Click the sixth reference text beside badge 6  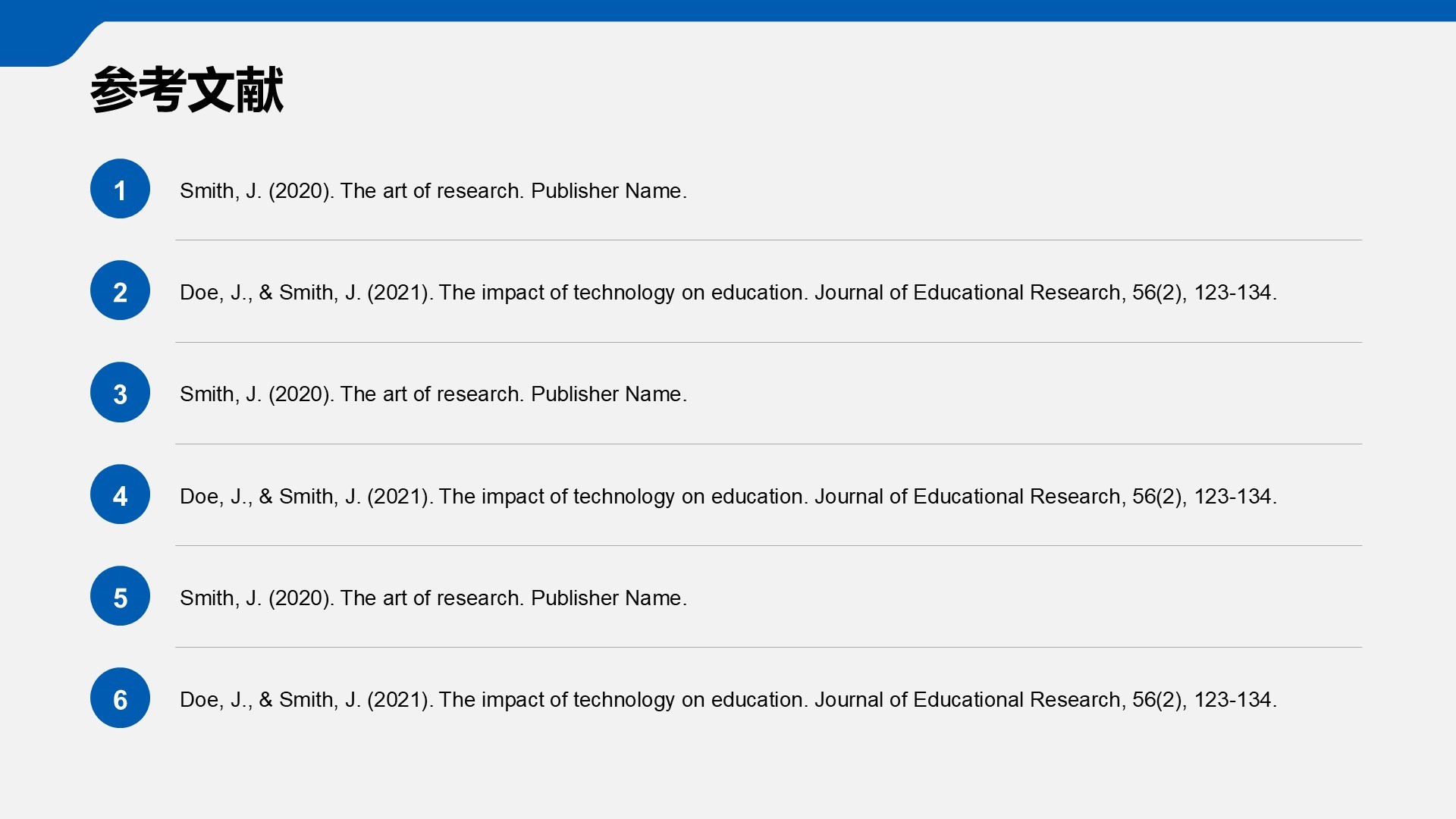coord(728,700)
